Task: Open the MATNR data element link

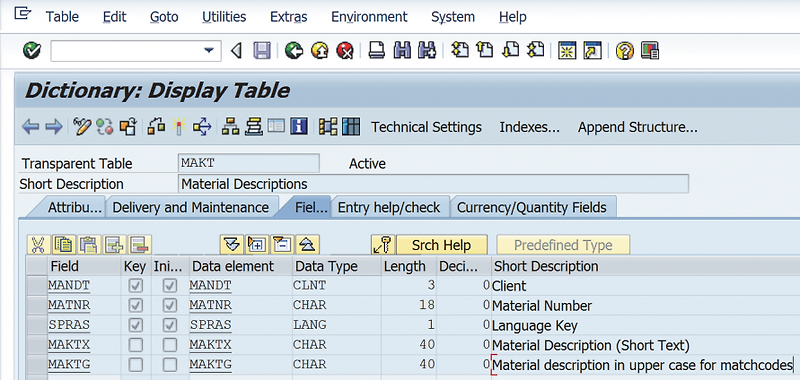Action: [x=210, y=305]
